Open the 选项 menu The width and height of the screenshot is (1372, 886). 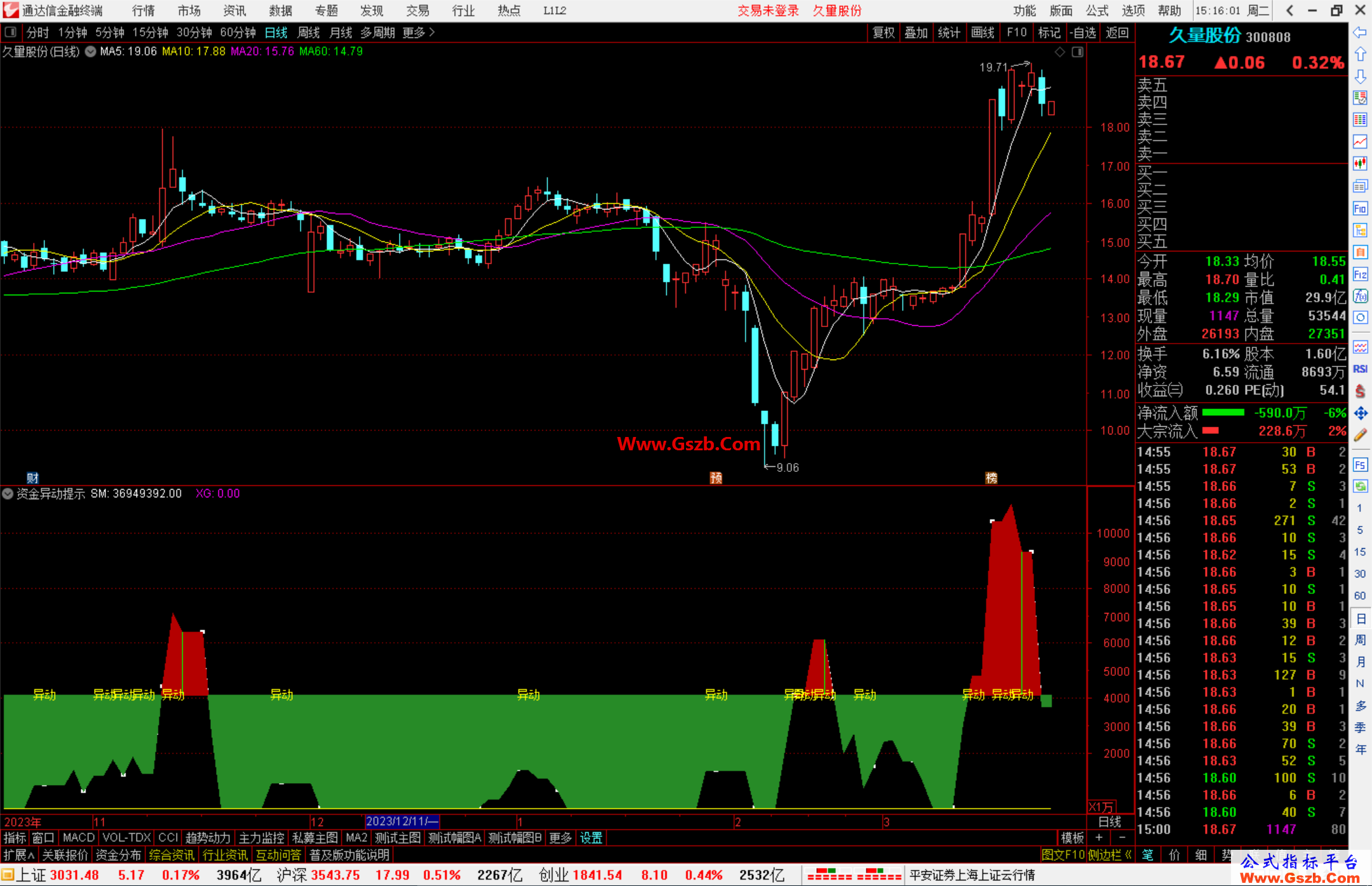pos(1133,11)
